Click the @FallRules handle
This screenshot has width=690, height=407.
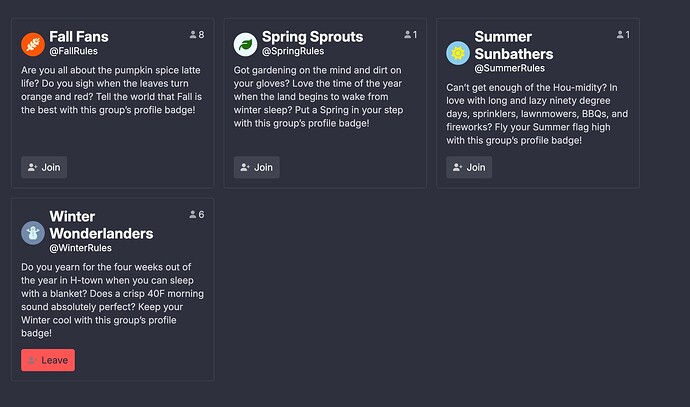click(x=73, y=51)
